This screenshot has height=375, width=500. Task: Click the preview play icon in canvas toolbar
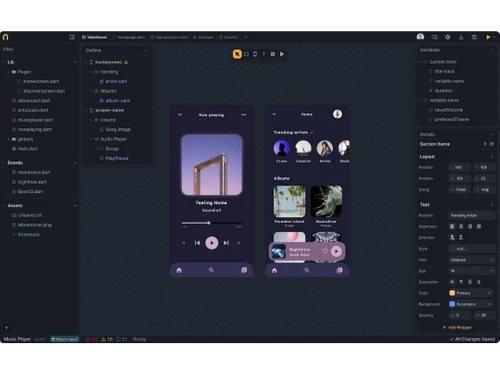pyautogui.click(x=282, y=54)
